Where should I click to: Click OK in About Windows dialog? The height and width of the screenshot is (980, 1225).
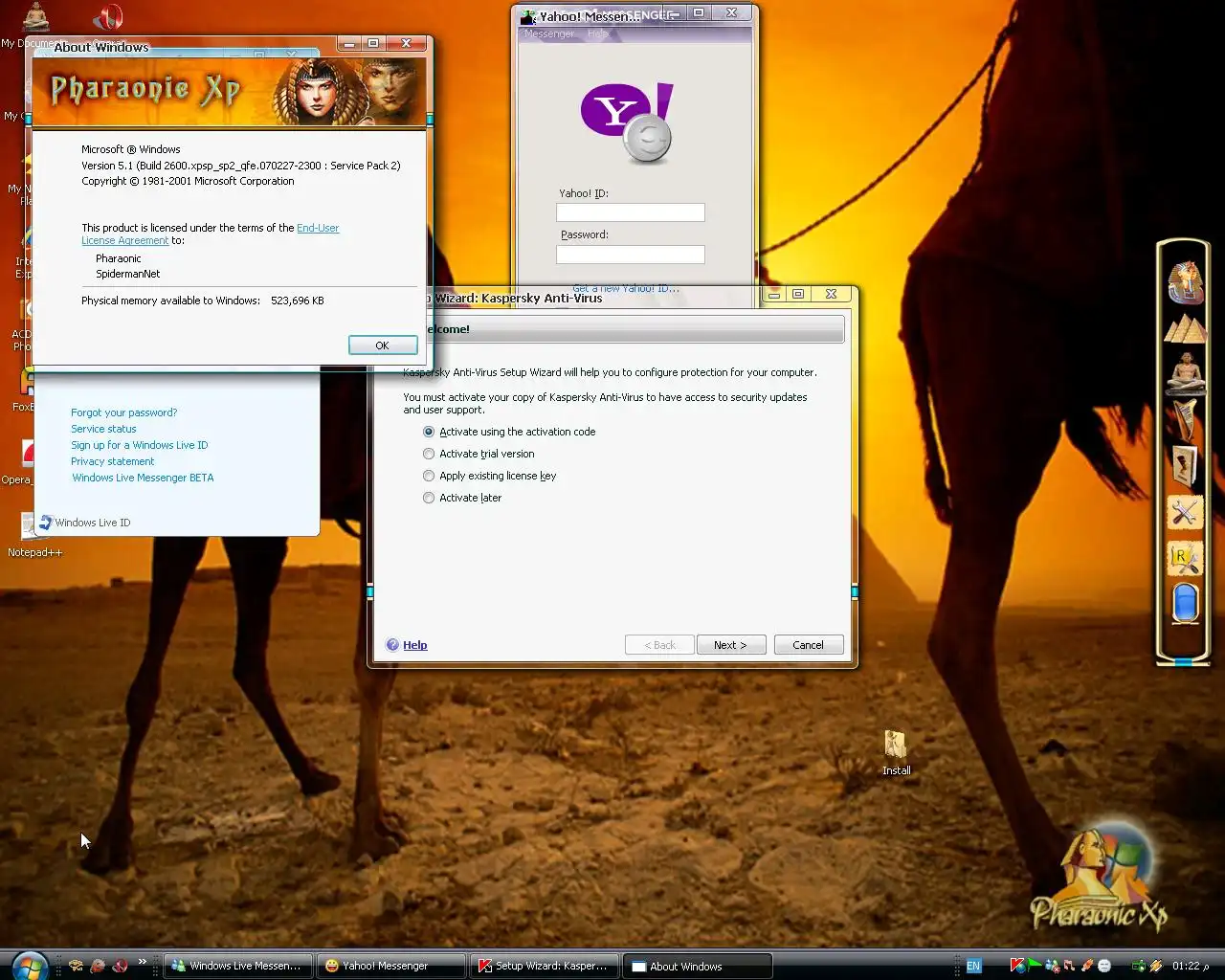pyautogui.click(x=383, y=345)
